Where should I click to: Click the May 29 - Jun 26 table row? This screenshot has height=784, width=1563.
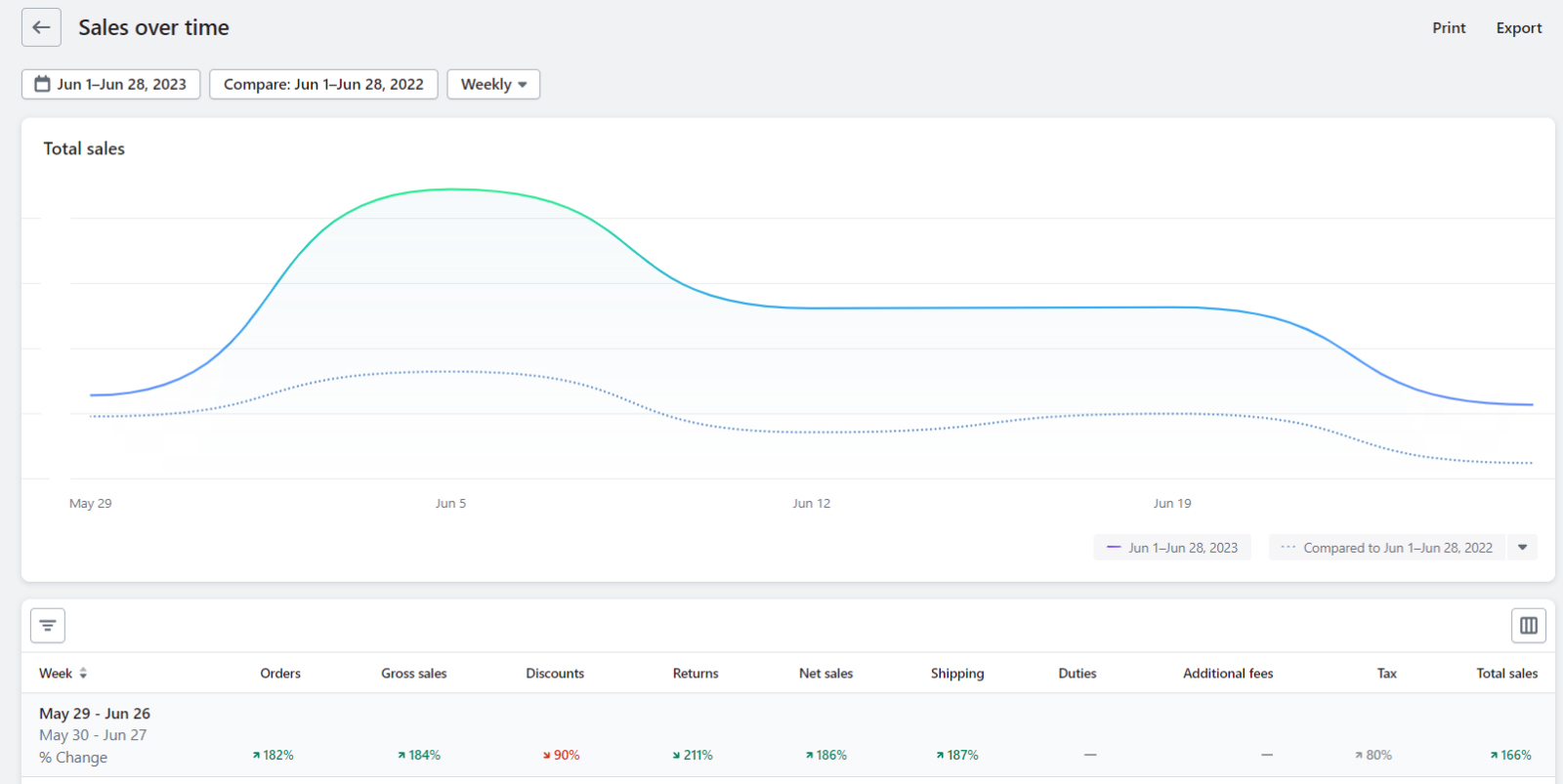pyautogui.click(x=95, y=714)
